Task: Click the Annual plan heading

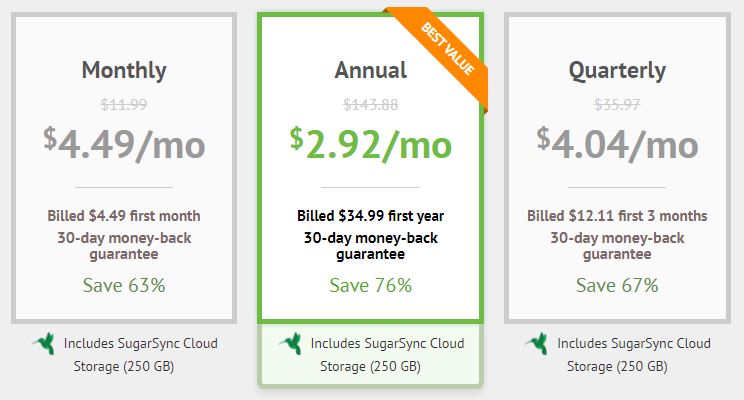Action: pyautogui.click(x=371, y=70)
